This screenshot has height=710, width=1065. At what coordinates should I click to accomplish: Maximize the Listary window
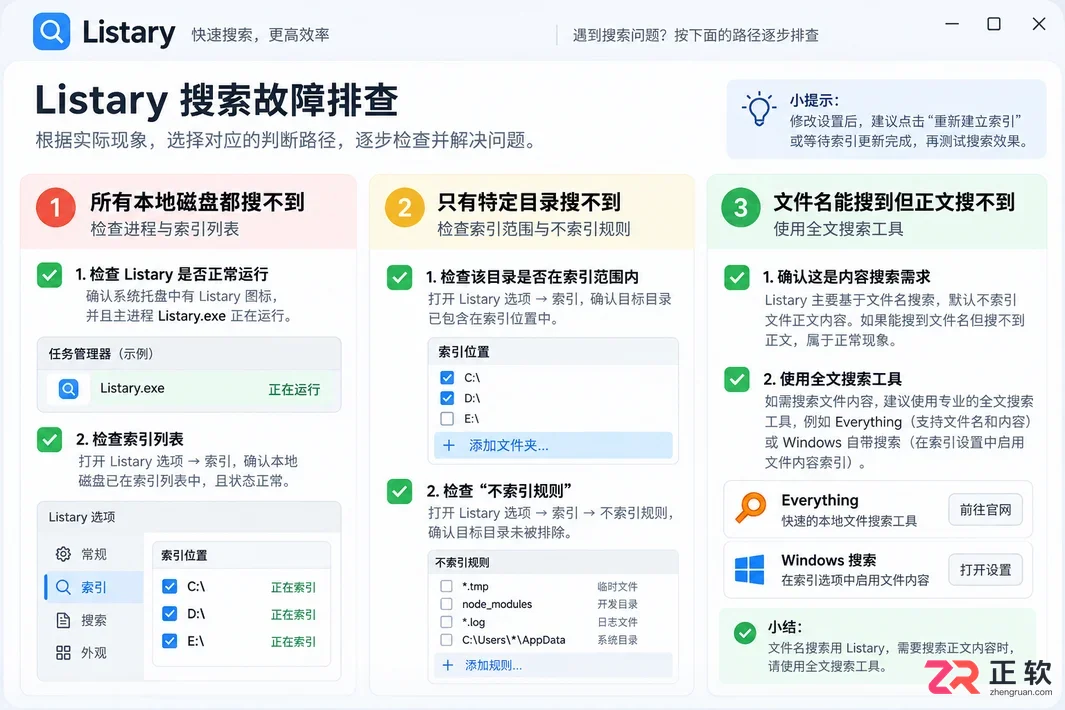994,24
